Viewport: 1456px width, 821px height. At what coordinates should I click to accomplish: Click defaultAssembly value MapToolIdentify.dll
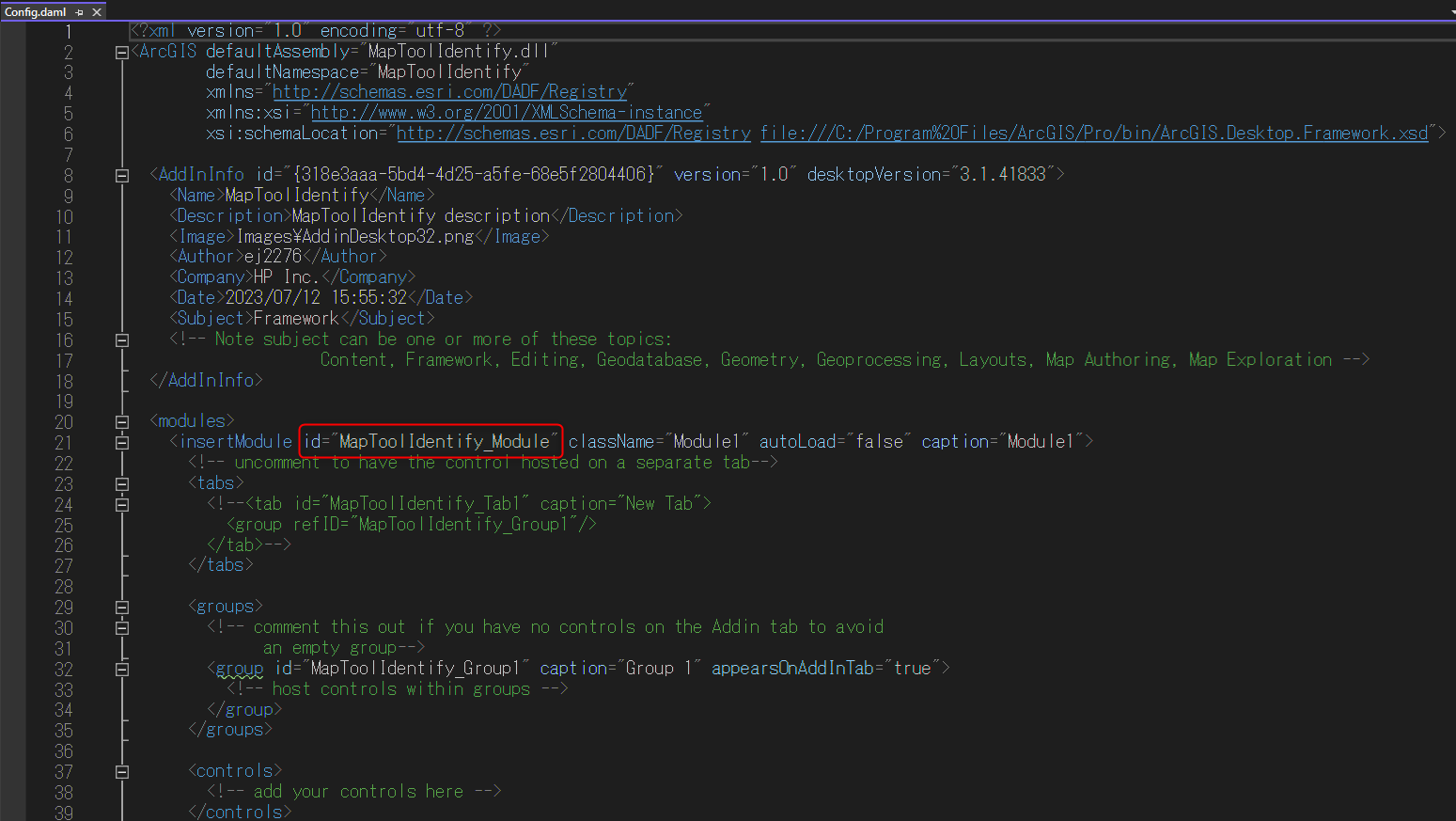point(459,52)
